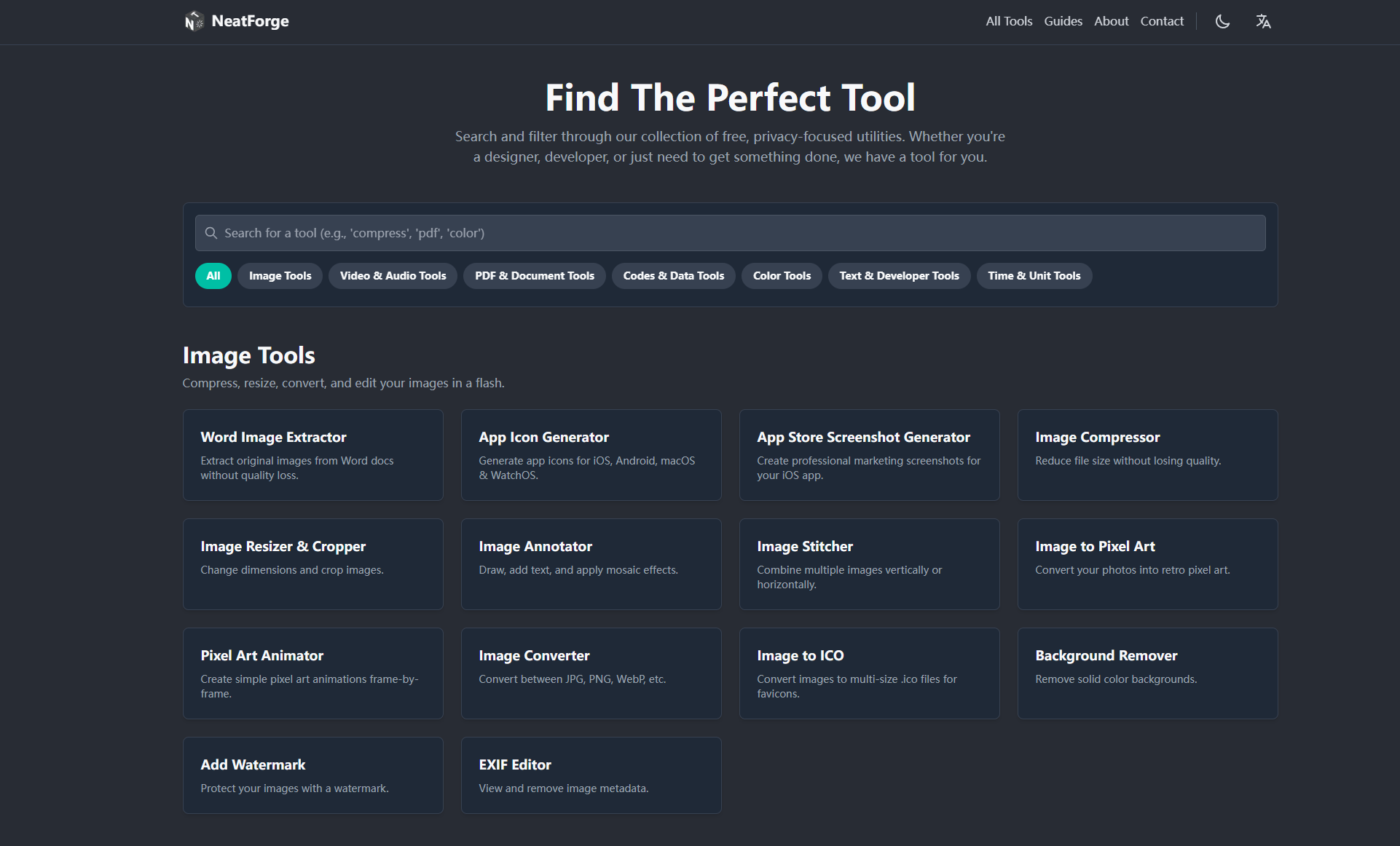Image resolution: width=1400 pixels, height=846 pixels.
Task: Enable the Codes & Data Tools filter
Action: coord(673,275)
